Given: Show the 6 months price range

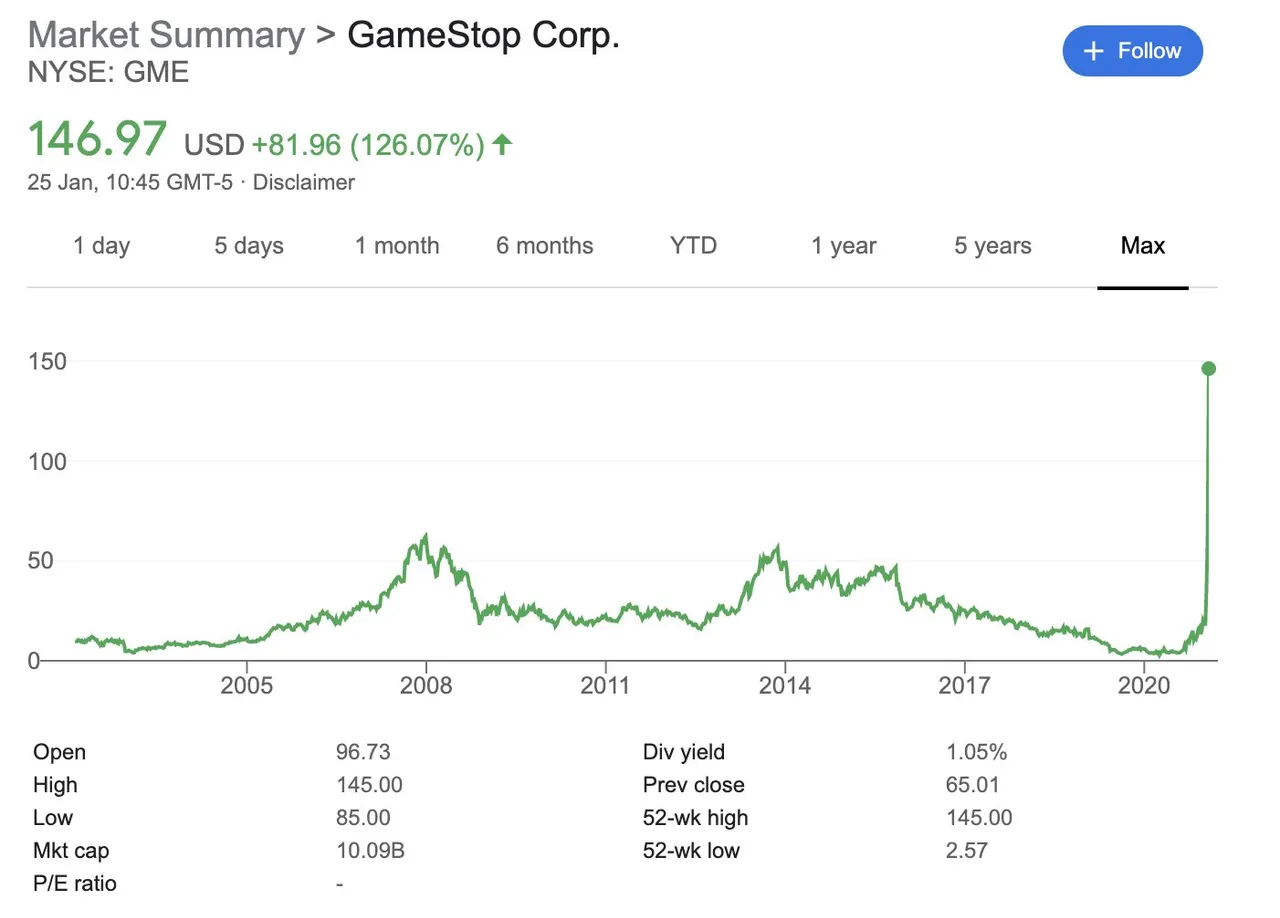Looking at the screenshot, I should 545,246.
